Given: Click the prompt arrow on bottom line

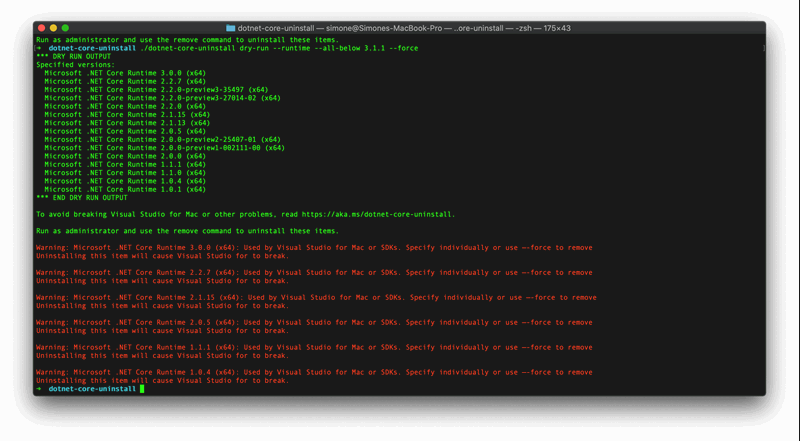Looking at the screenshot, I should 39,389.
